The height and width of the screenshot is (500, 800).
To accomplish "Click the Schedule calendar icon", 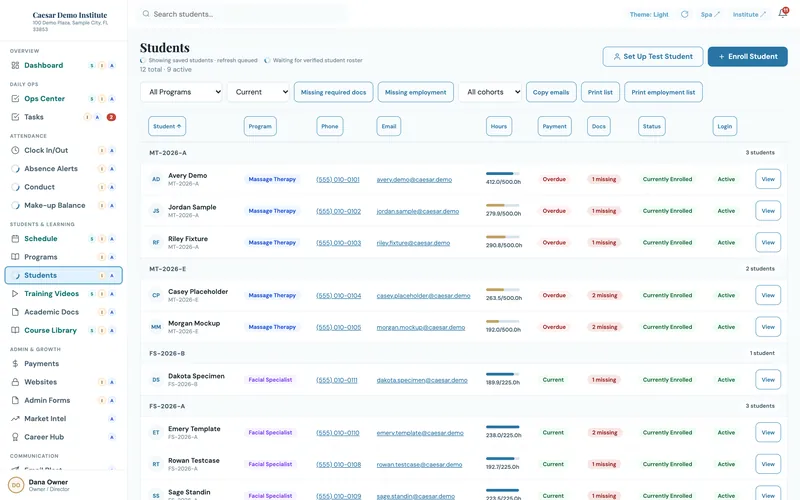I will point(15,238).
